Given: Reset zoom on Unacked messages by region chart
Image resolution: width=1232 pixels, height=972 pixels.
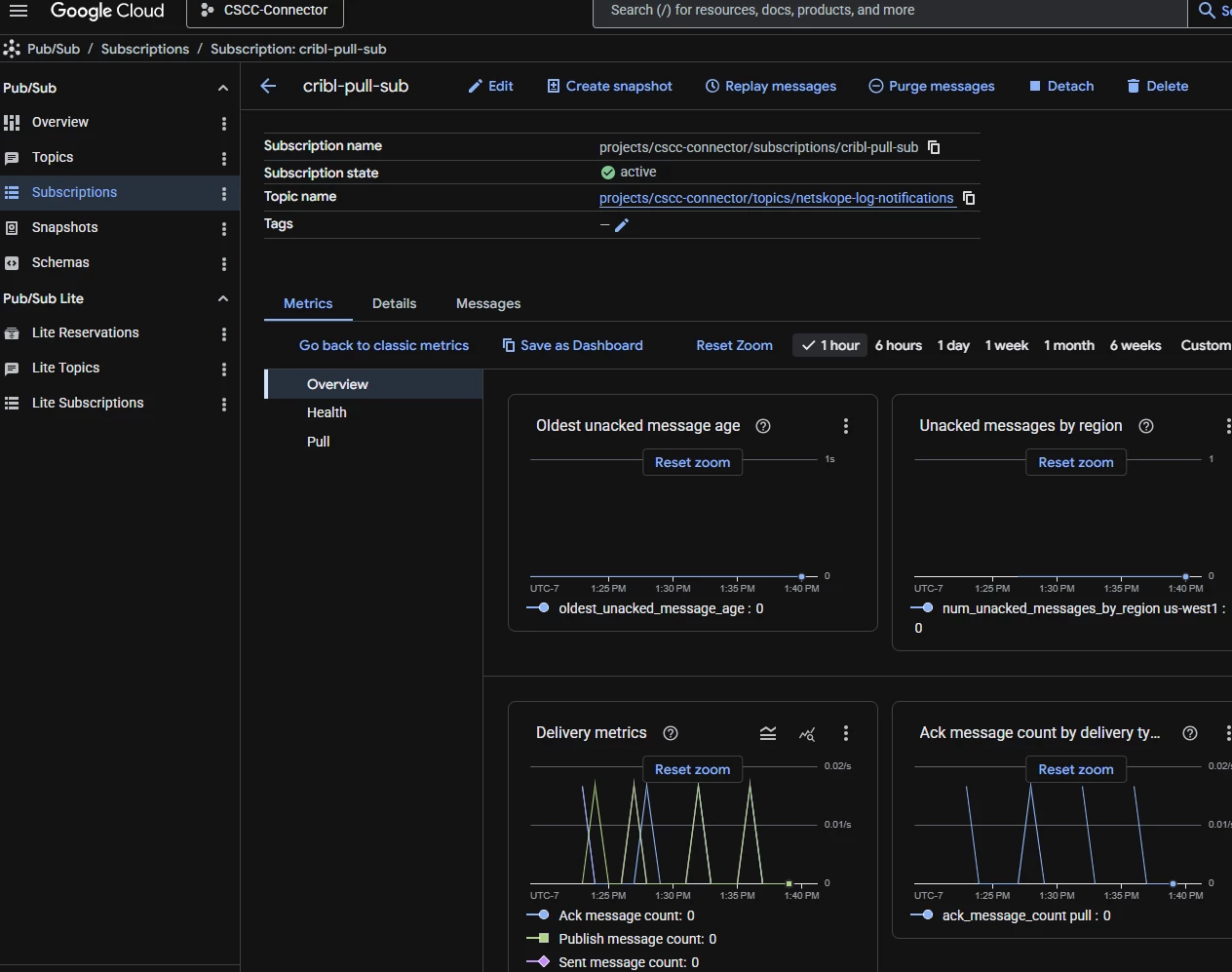Looking at the screenshot, I should click(1076, 462).
